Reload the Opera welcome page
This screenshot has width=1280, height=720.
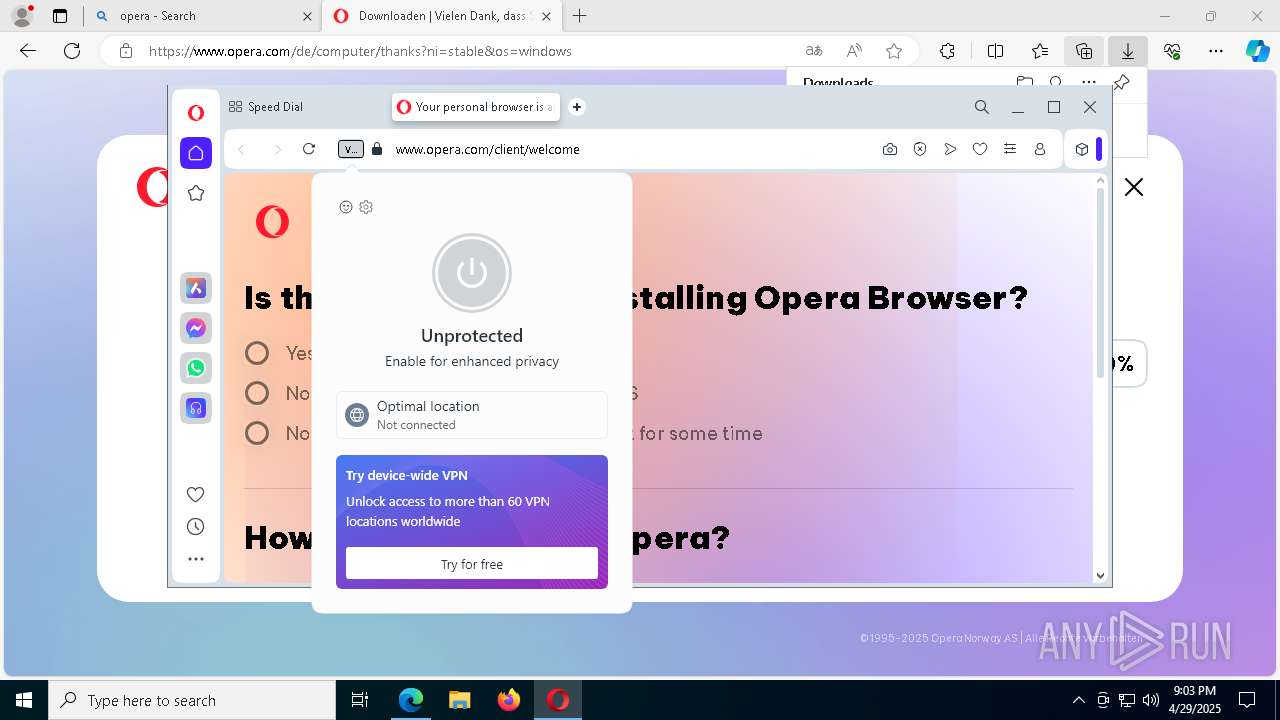click(x=309, y=149)
